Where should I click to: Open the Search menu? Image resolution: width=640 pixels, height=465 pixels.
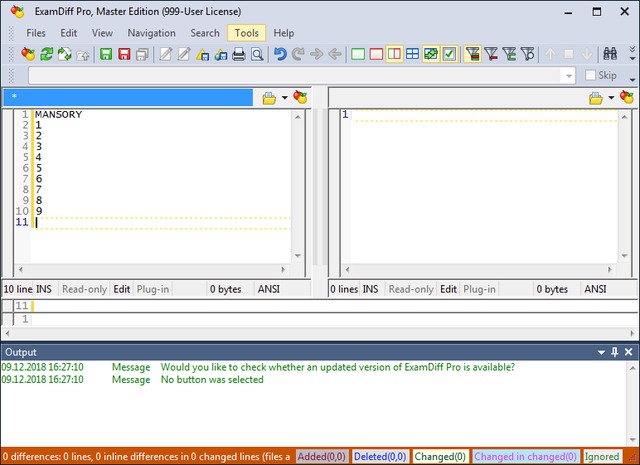click(205, 33)
